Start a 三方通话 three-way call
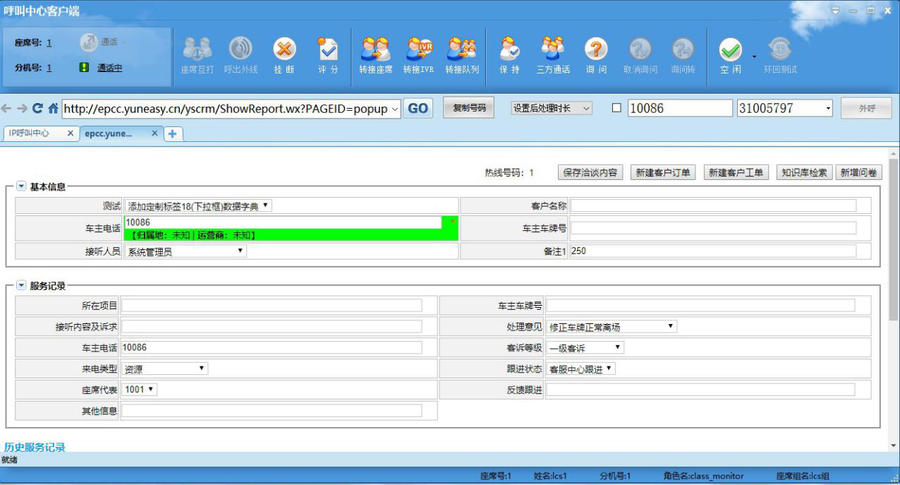This screenshot has height=485, width=900. coord(553,50)
